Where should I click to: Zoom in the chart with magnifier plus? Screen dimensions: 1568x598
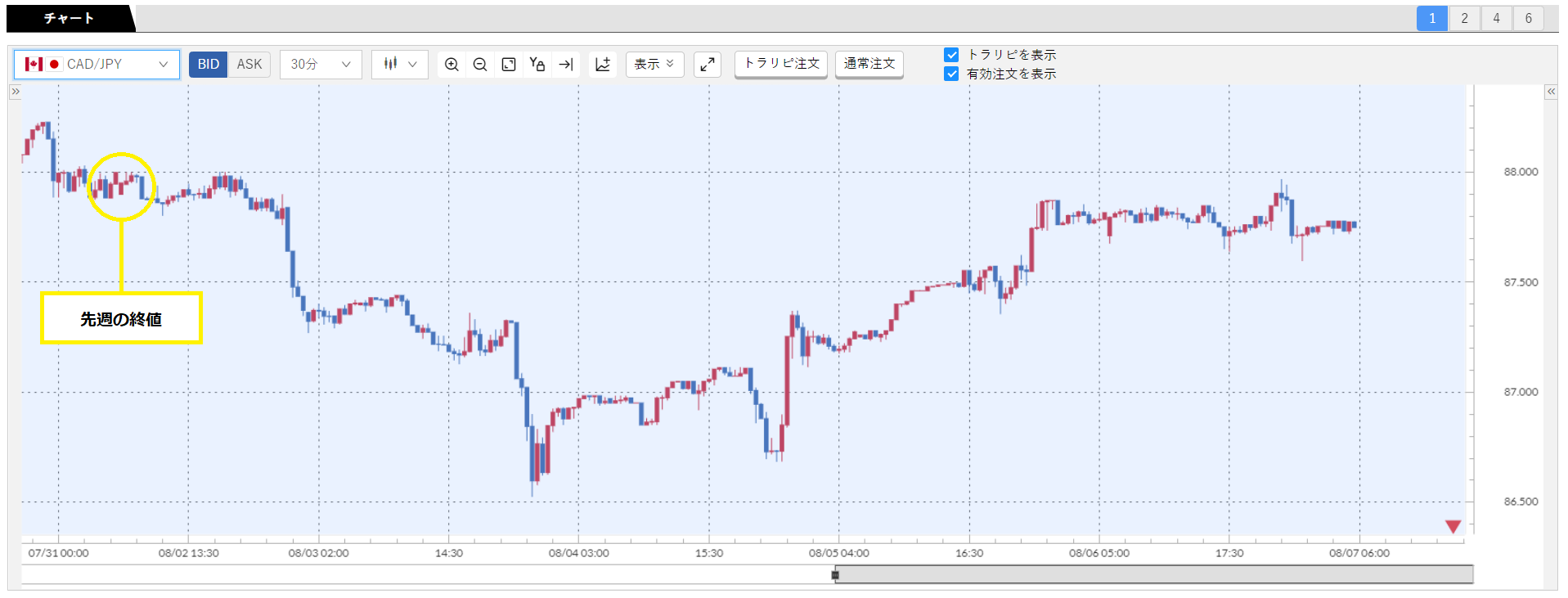[452, 64]
